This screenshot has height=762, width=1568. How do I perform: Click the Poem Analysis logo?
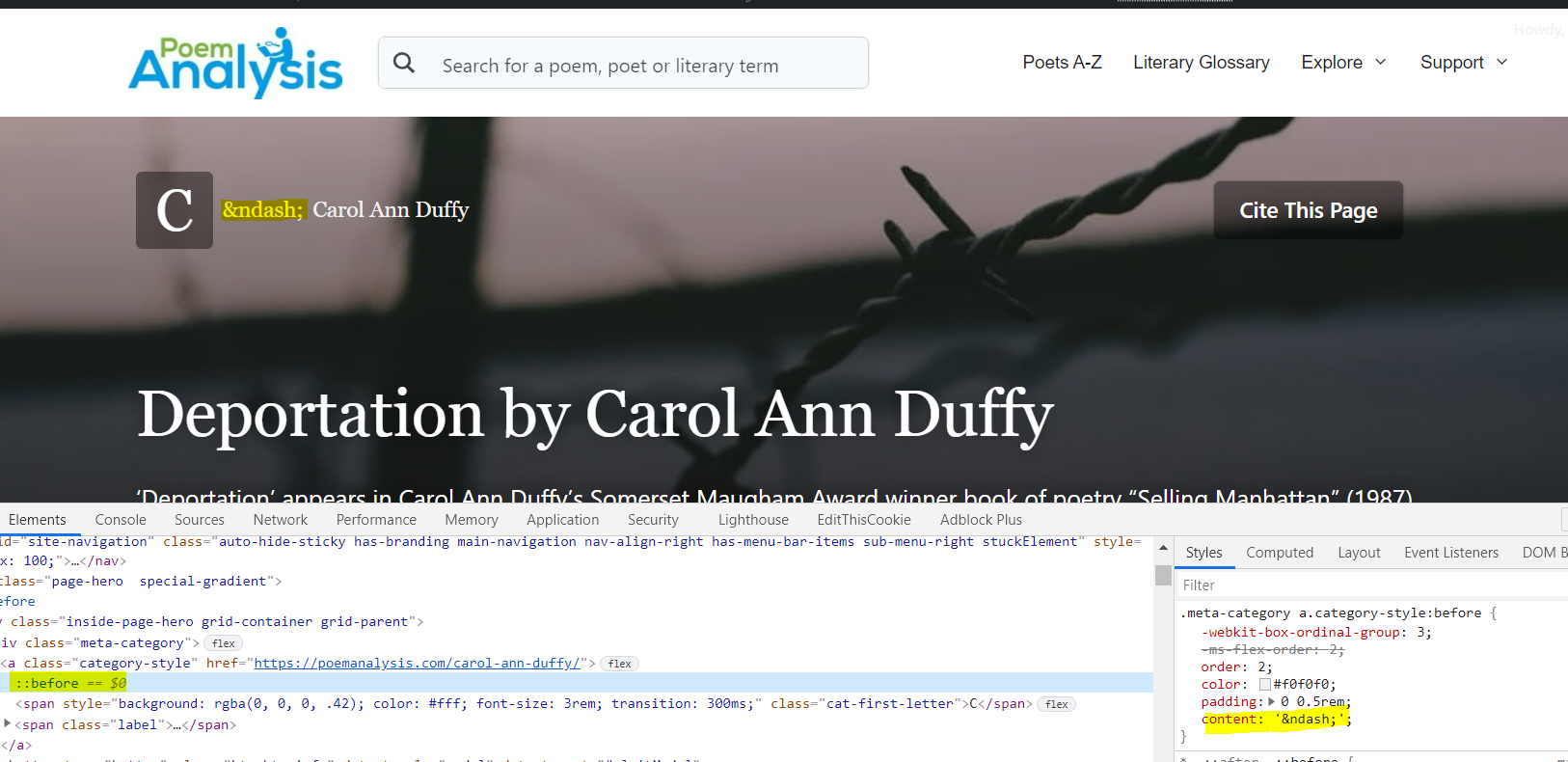coord(236,63)
